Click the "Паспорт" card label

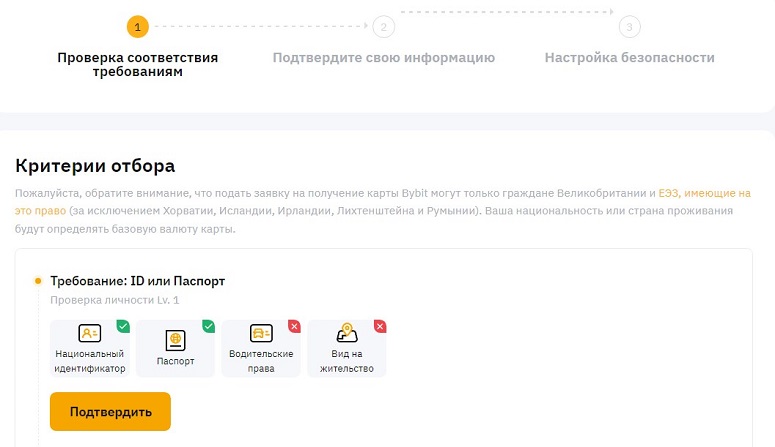pyautogui.click(x=175, y=361)
